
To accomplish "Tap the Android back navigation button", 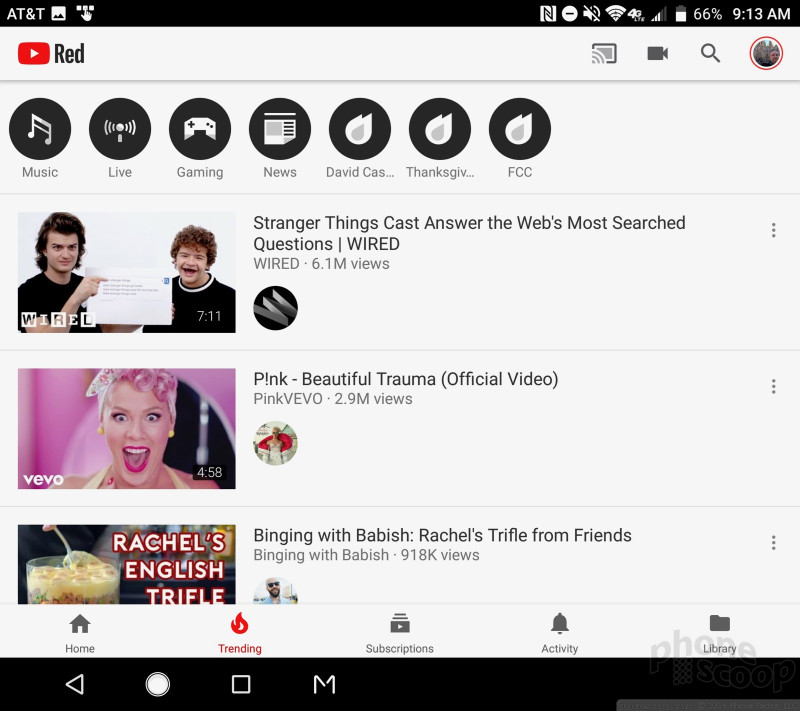I will (75, 684).
